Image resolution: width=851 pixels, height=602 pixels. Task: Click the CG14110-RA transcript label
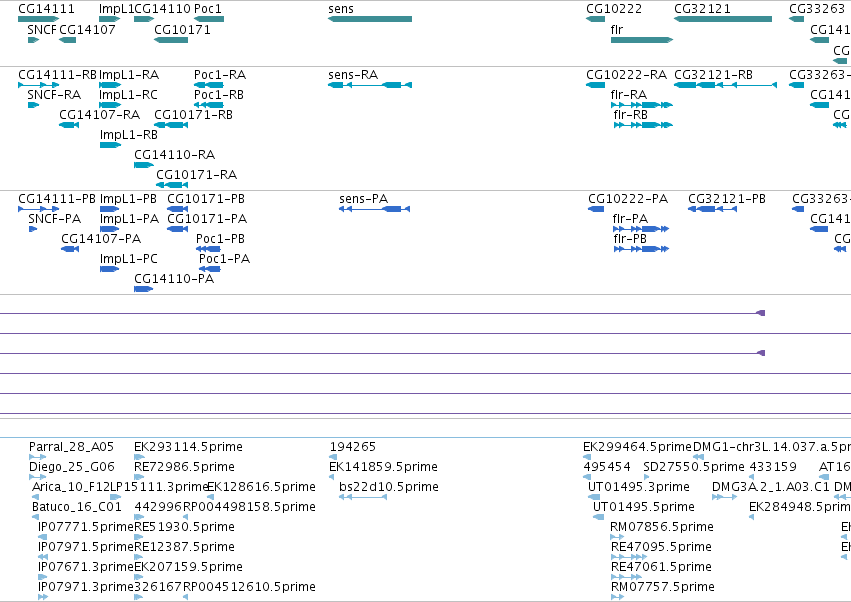(174, 155)
